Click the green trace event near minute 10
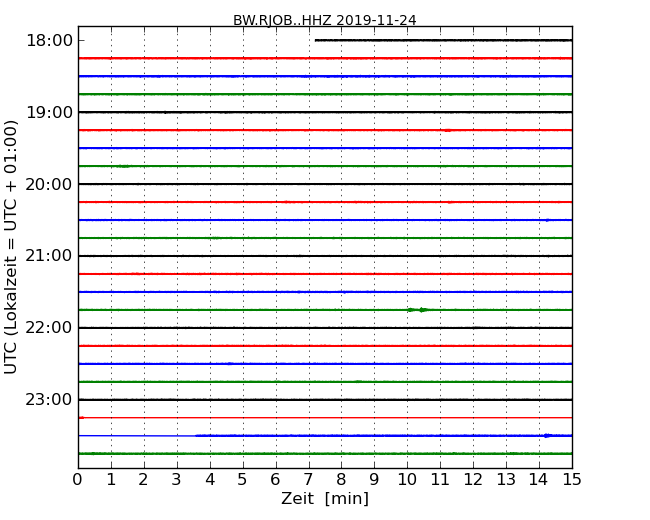The image size is (650, 520). 418,310
